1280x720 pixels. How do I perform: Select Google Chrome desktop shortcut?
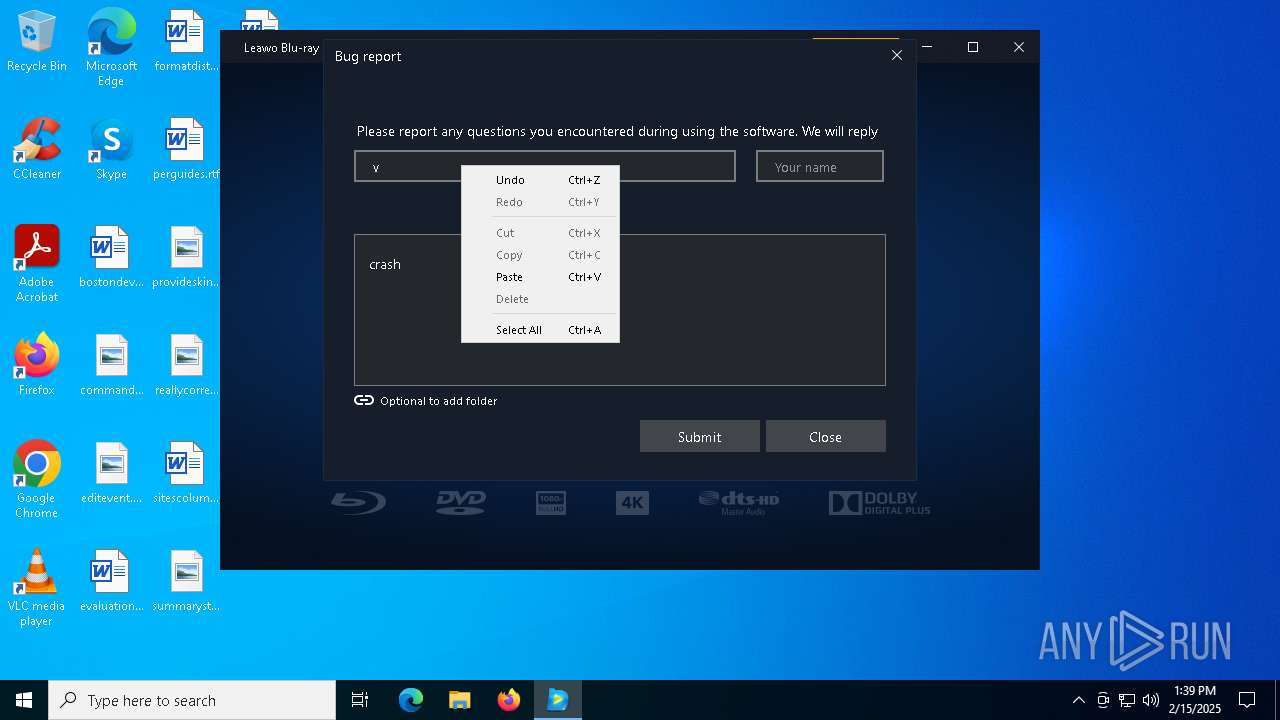[37, 480]
